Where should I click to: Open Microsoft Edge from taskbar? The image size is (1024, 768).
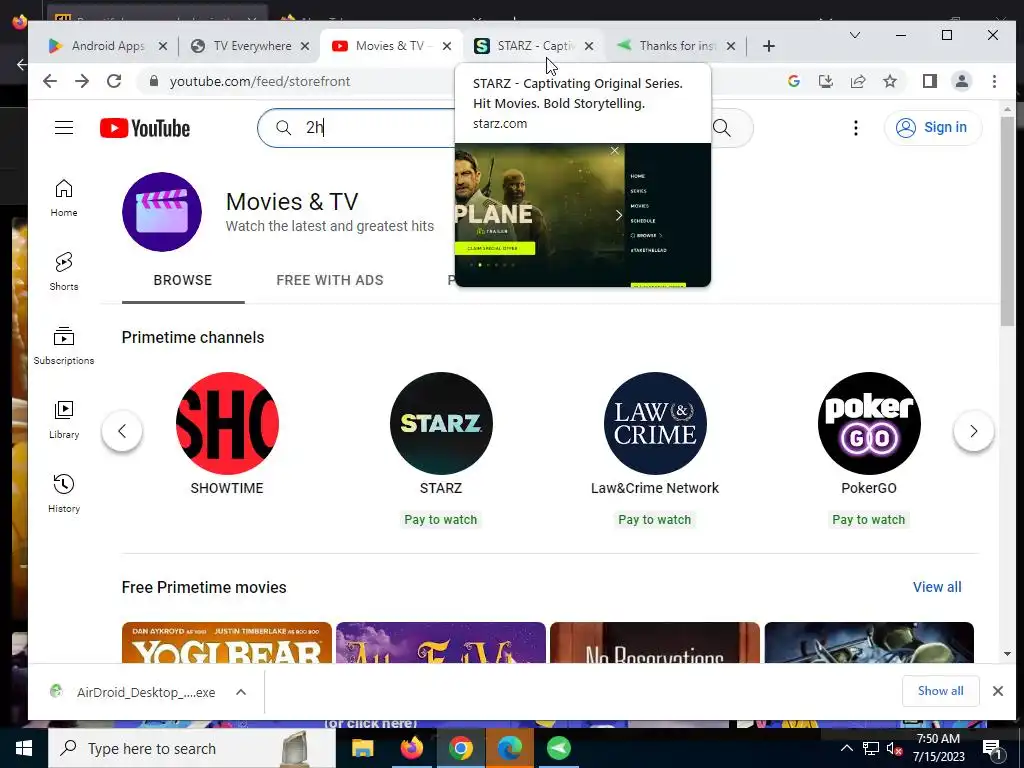click(x=509, y=748)
